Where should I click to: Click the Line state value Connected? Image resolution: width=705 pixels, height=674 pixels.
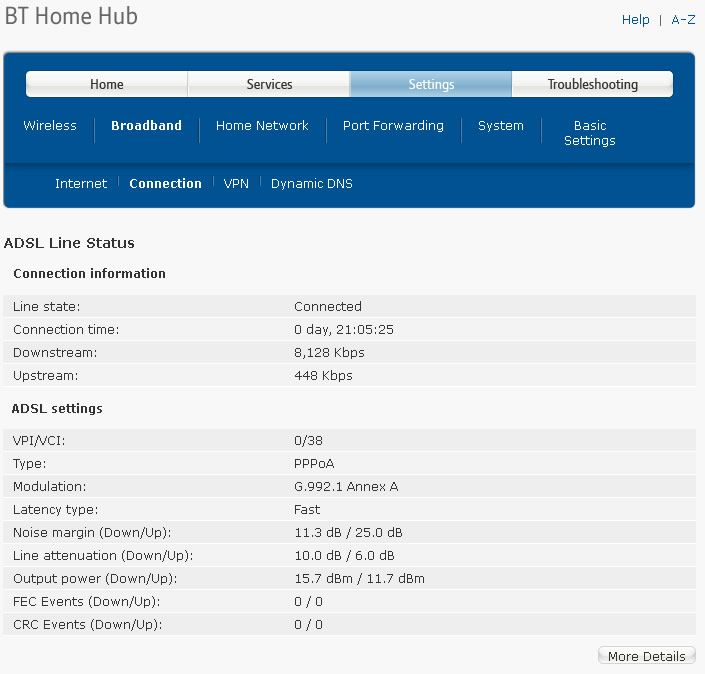click(x=328, y=307)
